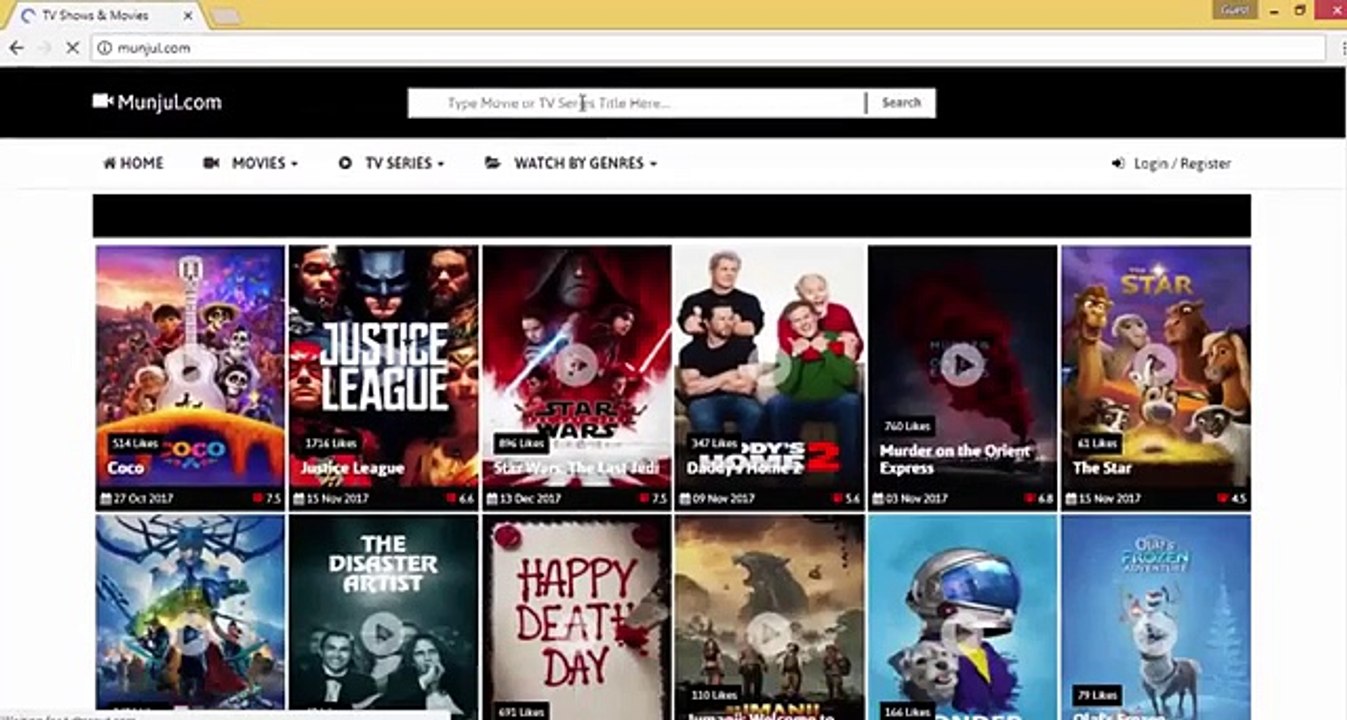1347x720 pixels.
Task: Open The Star title link
Action: point(1102,468)
